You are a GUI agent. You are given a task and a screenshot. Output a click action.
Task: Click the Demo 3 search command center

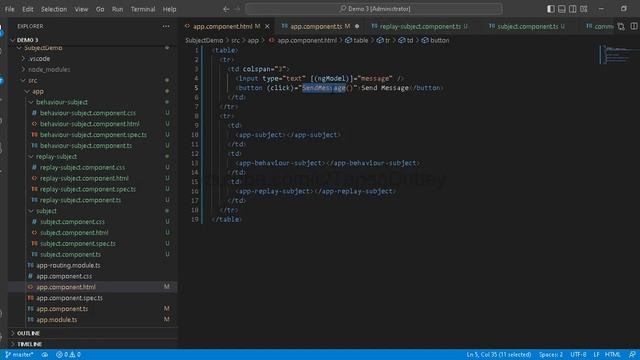tap(374, 9)
